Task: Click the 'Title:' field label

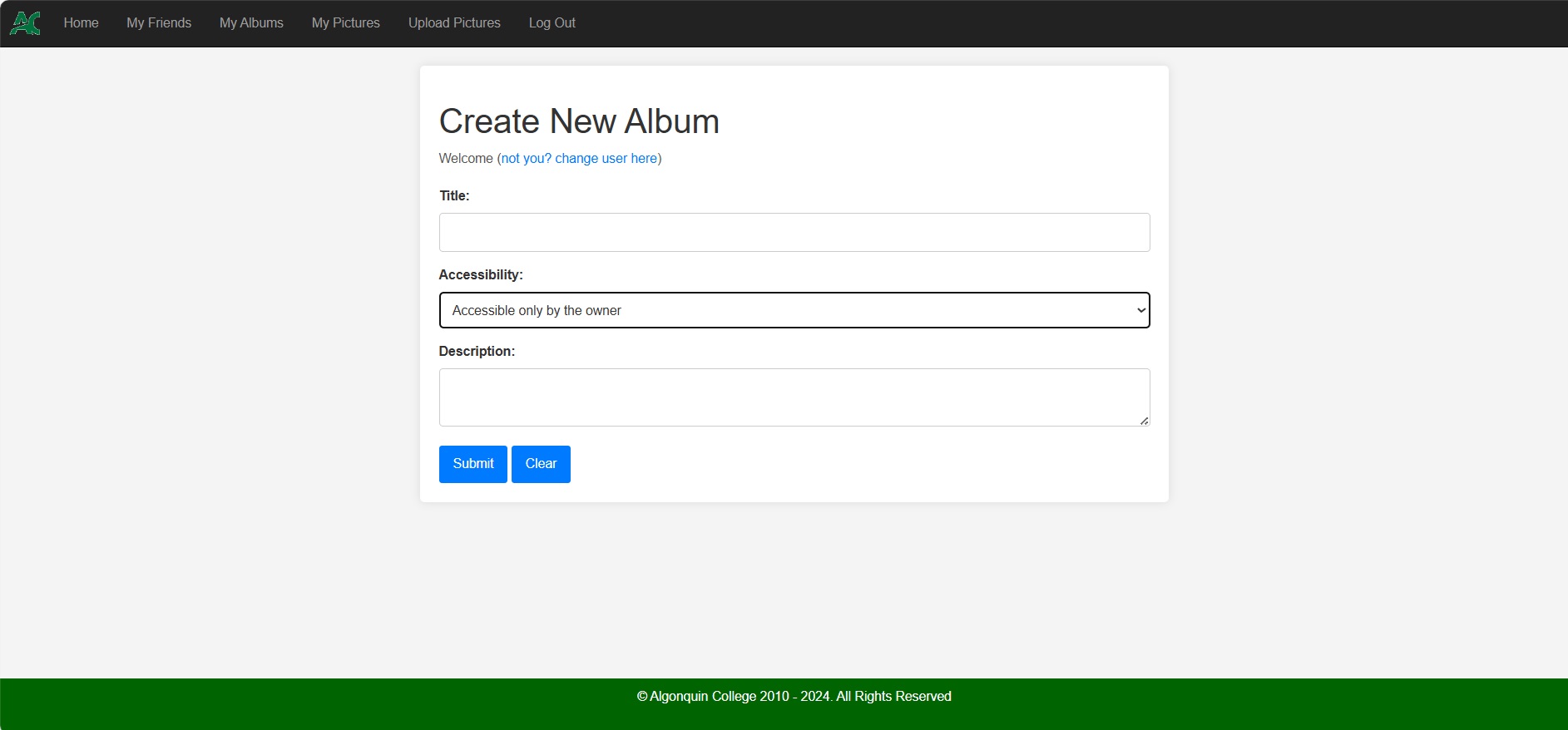Action: (454, 196)
